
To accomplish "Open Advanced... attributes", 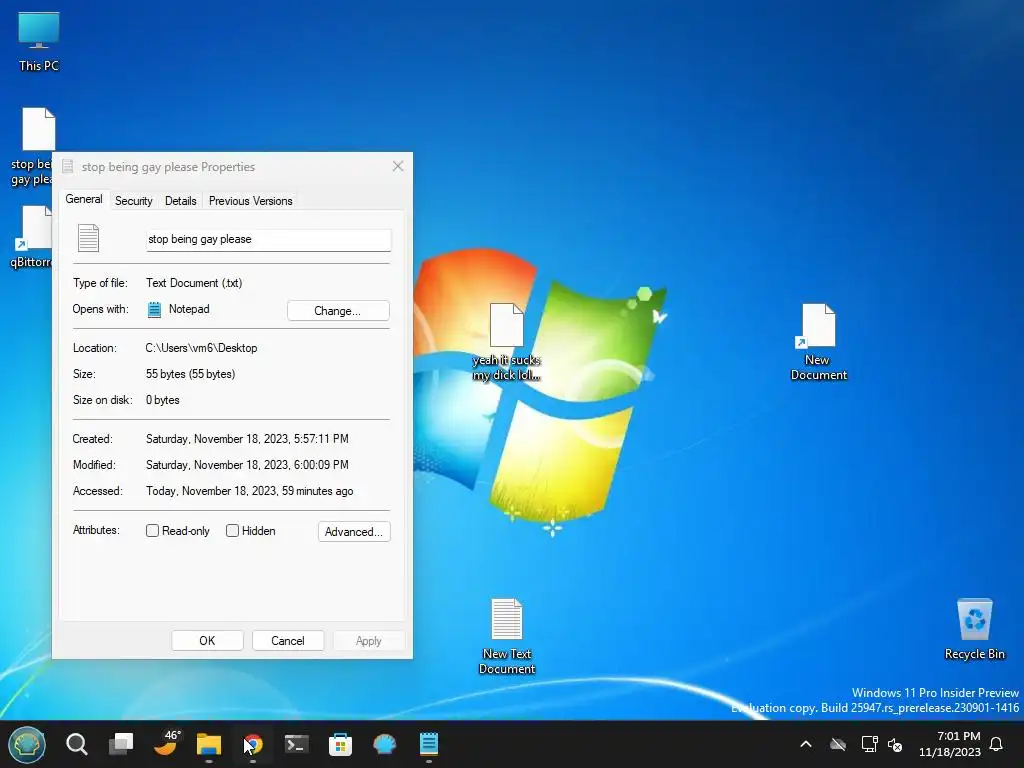I will click(354, 532).
